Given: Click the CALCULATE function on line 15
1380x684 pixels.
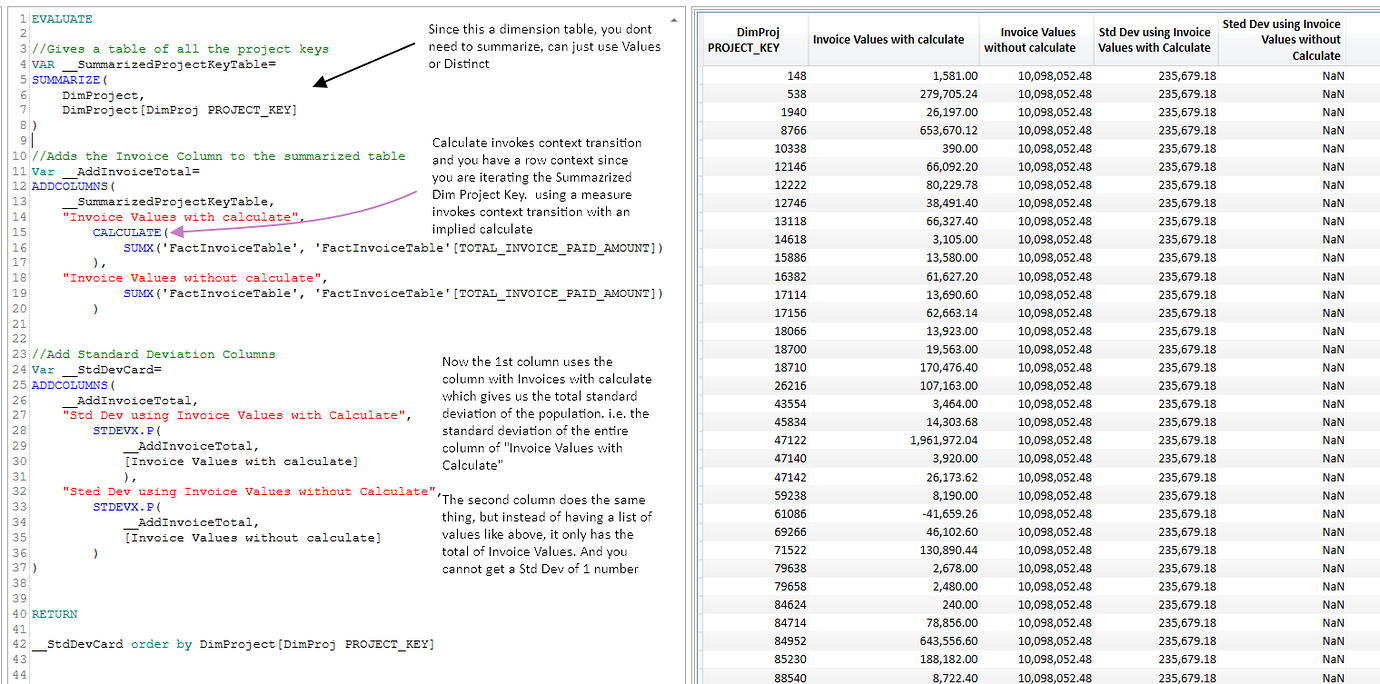Looking at the screenshot, I should point(124,232).
